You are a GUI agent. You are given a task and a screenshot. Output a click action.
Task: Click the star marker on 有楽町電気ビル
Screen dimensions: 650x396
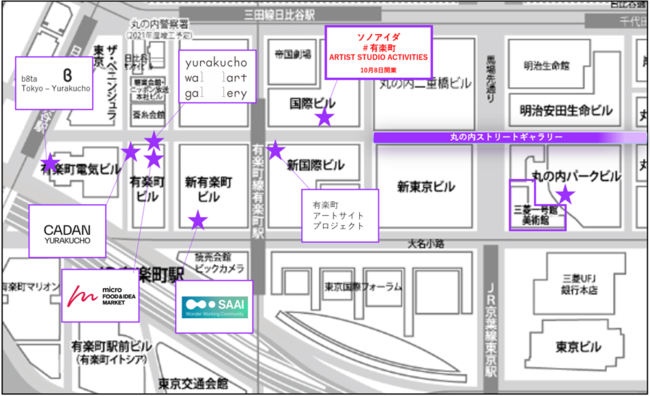50,163
